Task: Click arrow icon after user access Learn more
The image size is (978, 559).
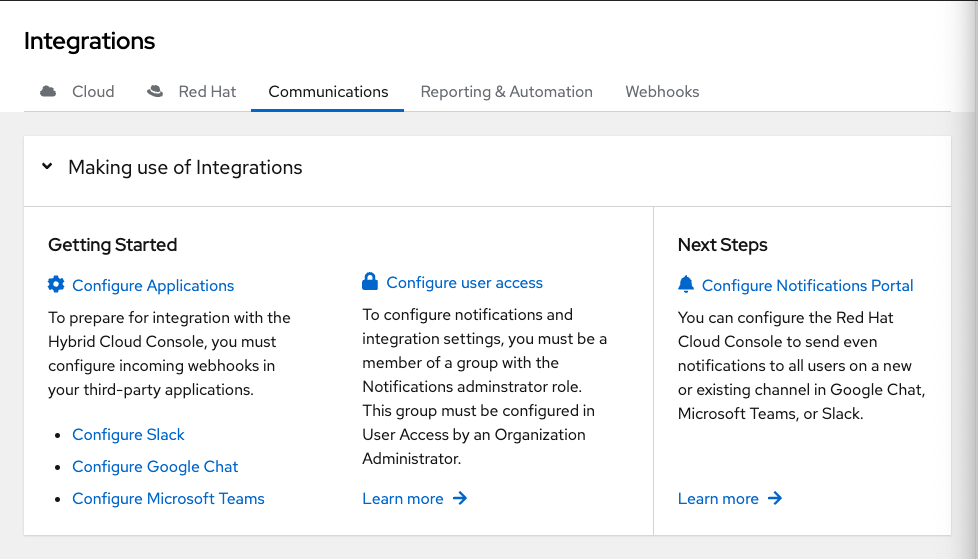Action: pos(460,498)
